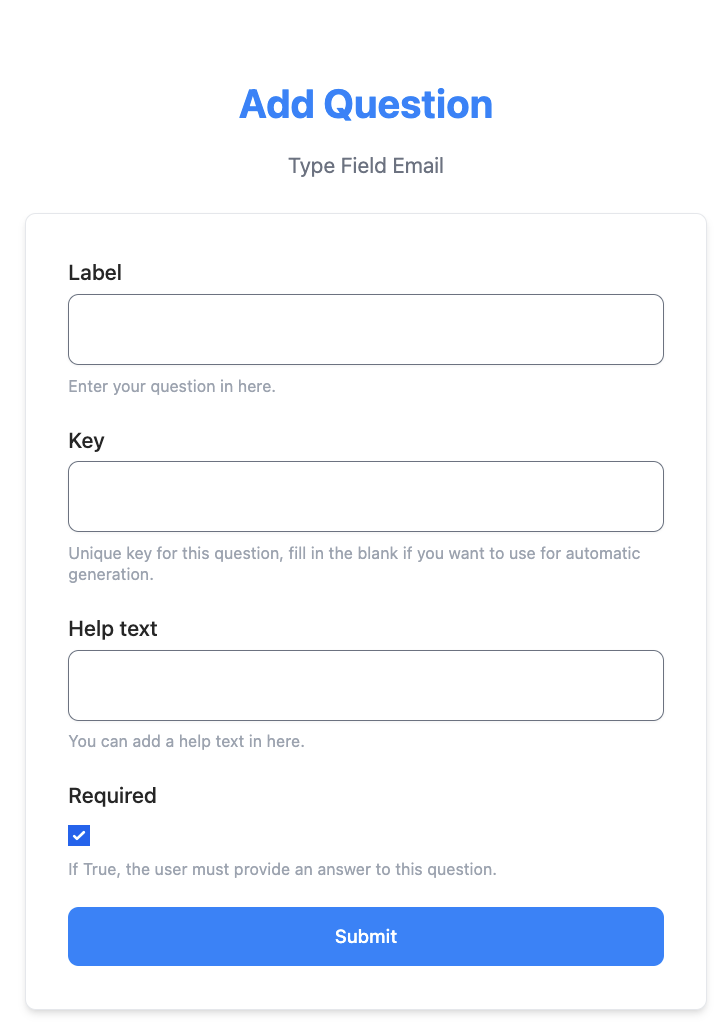Click the Submit button

[x=366, y=936]
